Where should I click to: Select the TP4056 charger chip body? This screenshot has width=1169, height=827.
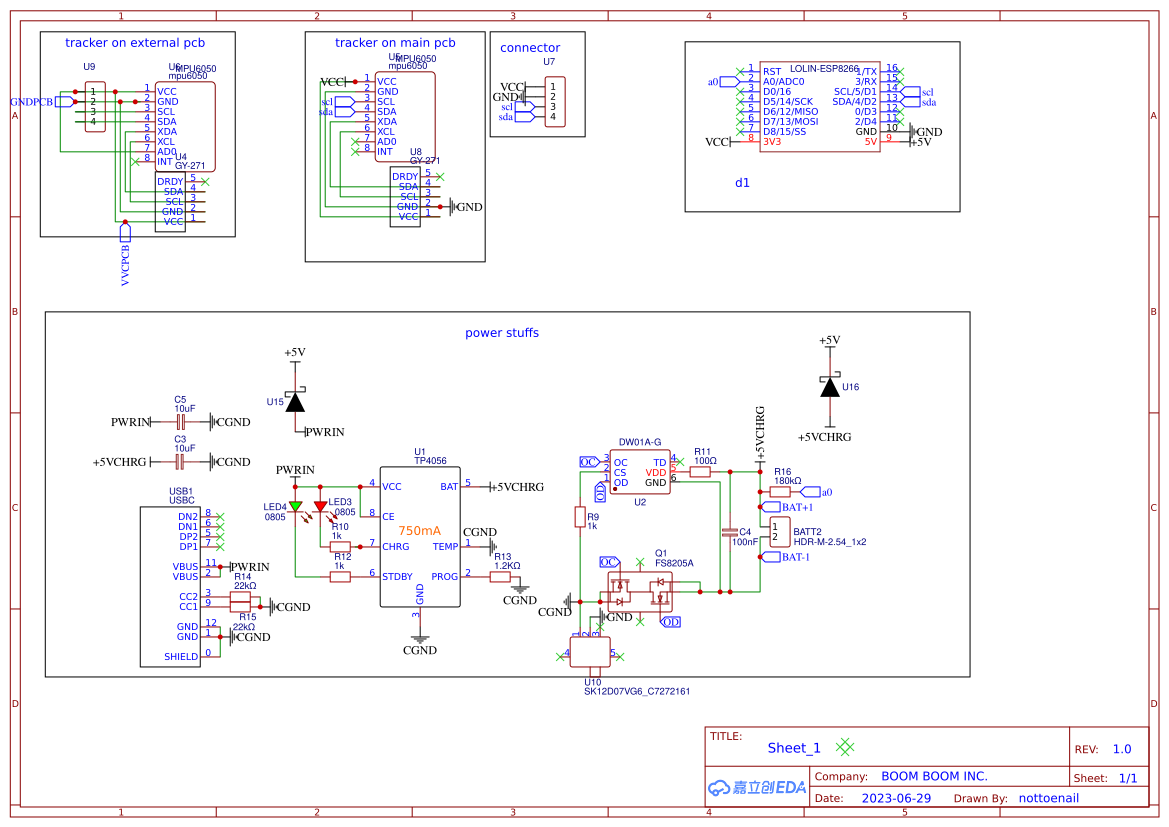pyautogui.click(x=419, y=536)
